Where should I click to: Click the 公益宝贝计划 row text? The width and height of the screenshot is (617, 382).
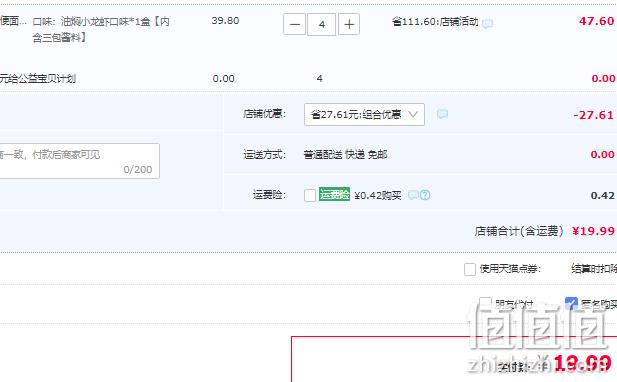coord(38,79)
